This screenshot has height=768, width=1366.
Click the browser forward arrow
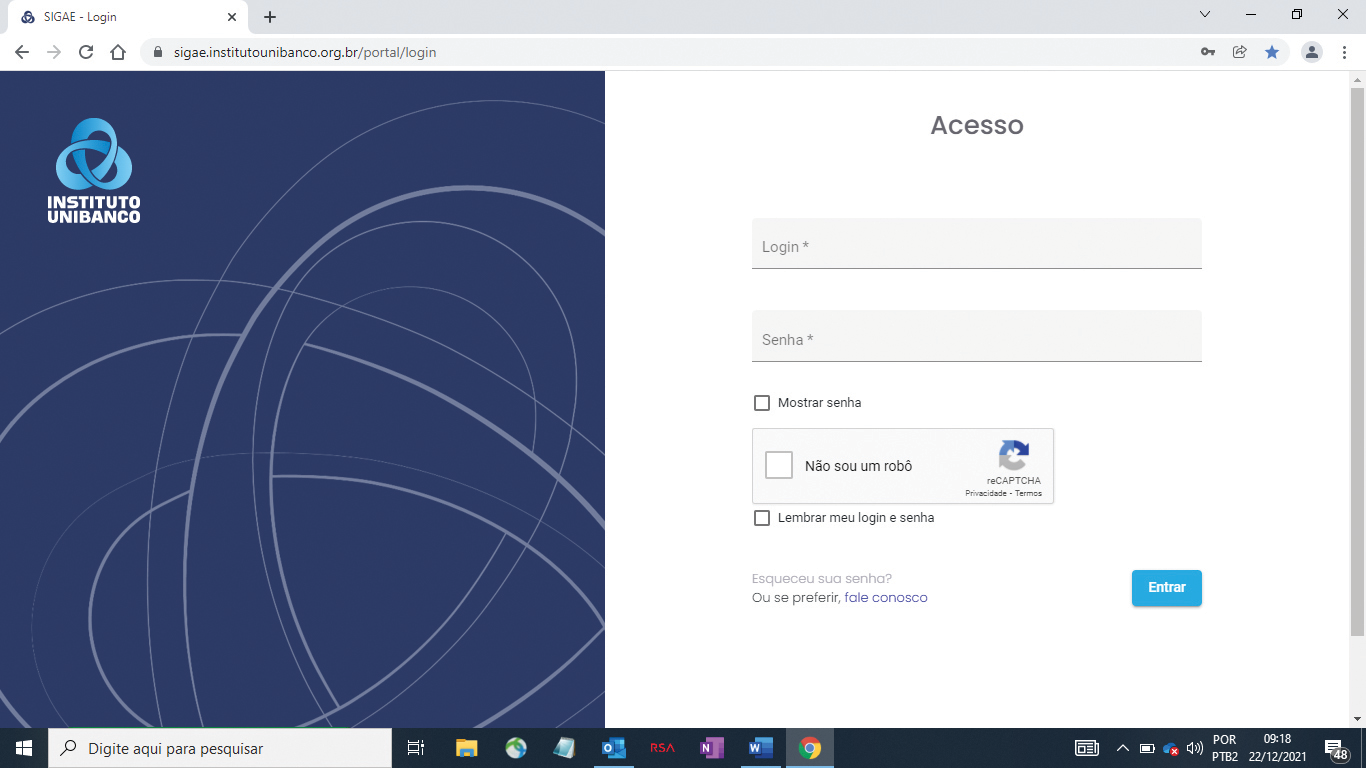click(x=54, y=52)
